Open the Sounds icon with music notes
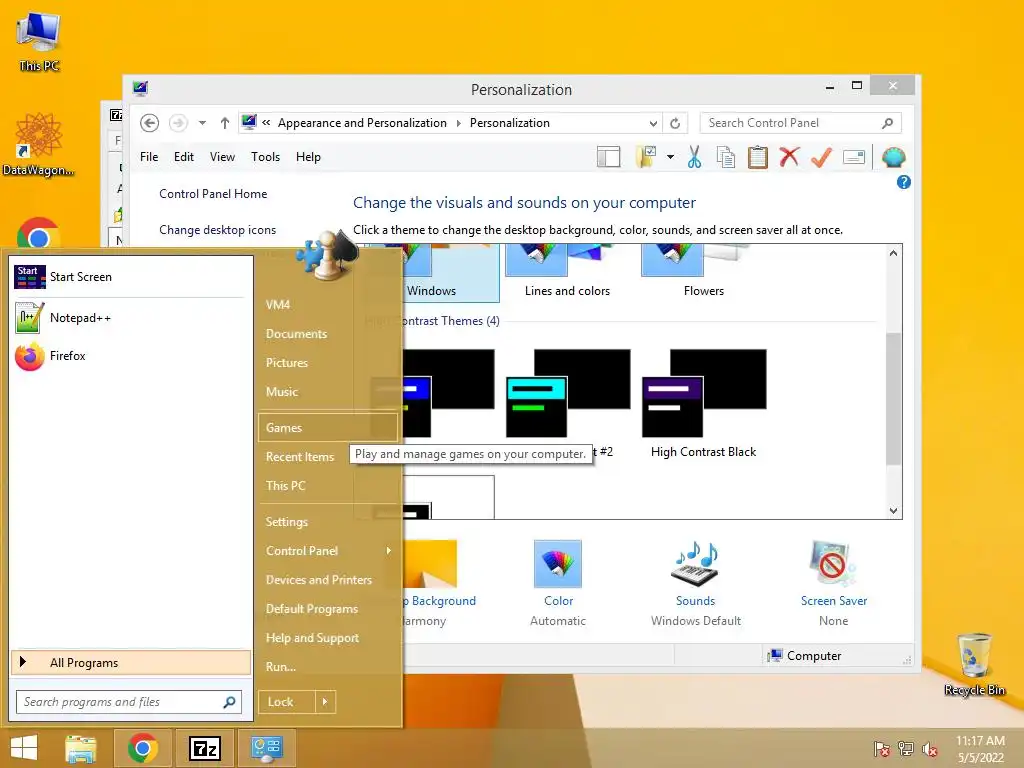Image resolution: width=1024 pixels, height=768 pixels. click(x=696, y=564)
